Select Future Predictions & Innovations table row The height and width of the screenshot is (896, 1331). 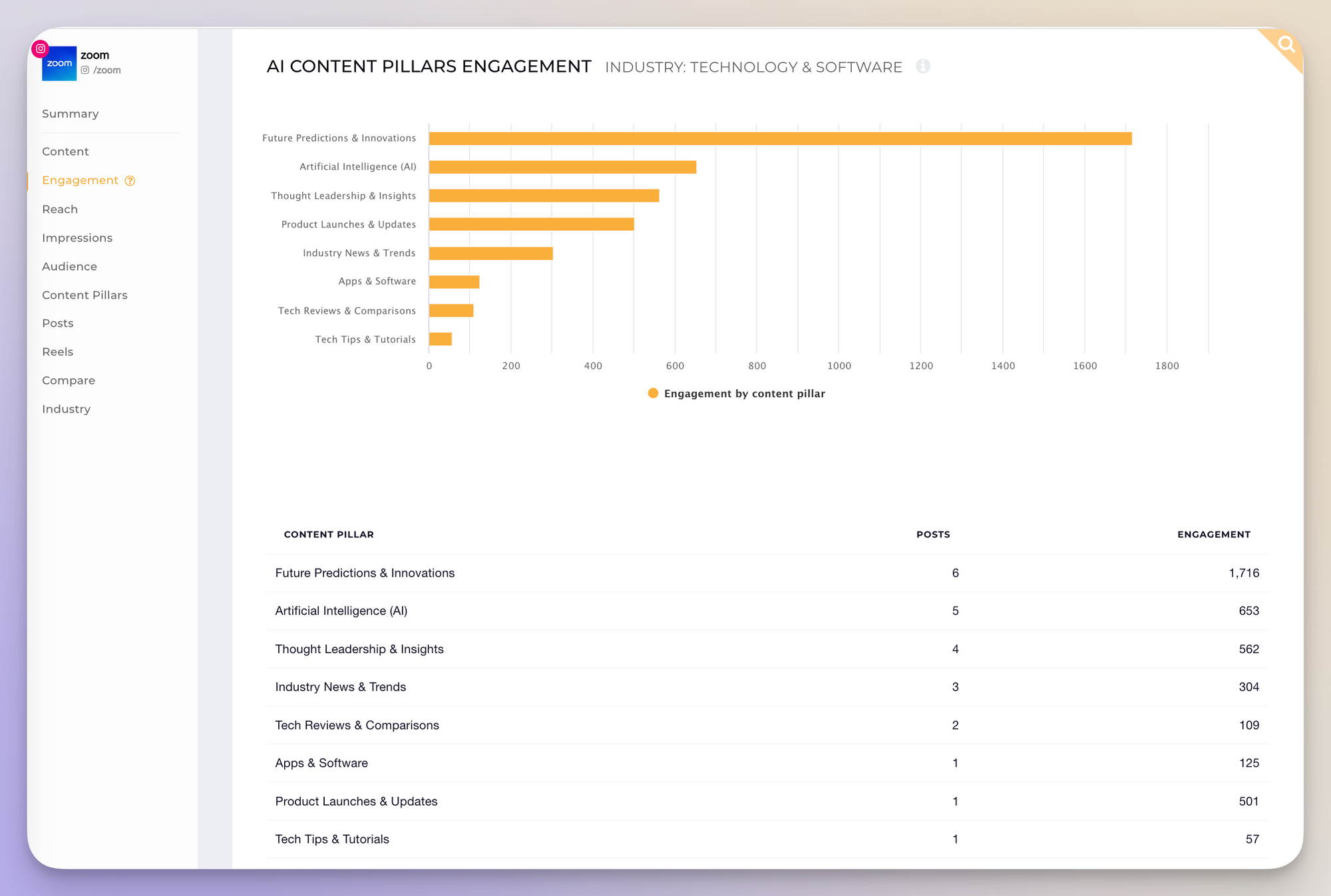tap(767, 573)
